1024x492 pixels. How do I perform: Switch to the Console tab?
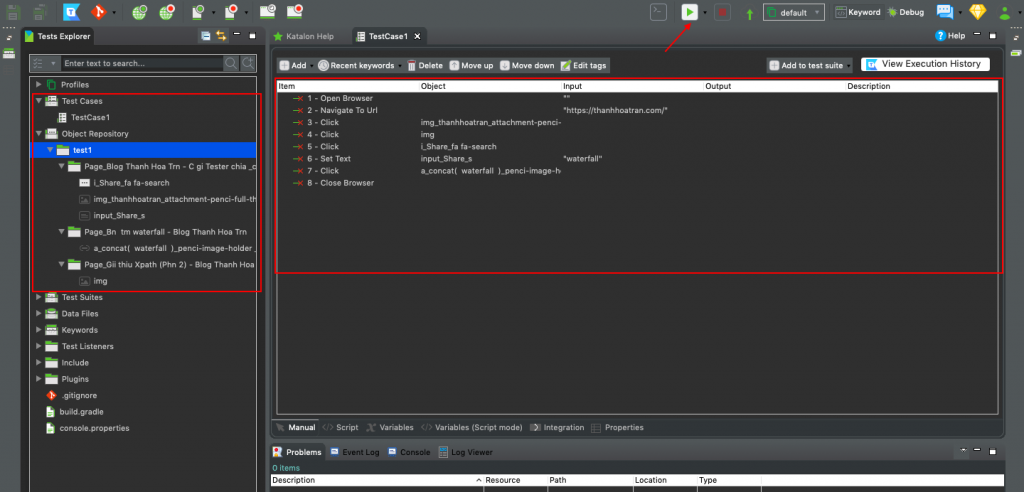coord(409,452)
